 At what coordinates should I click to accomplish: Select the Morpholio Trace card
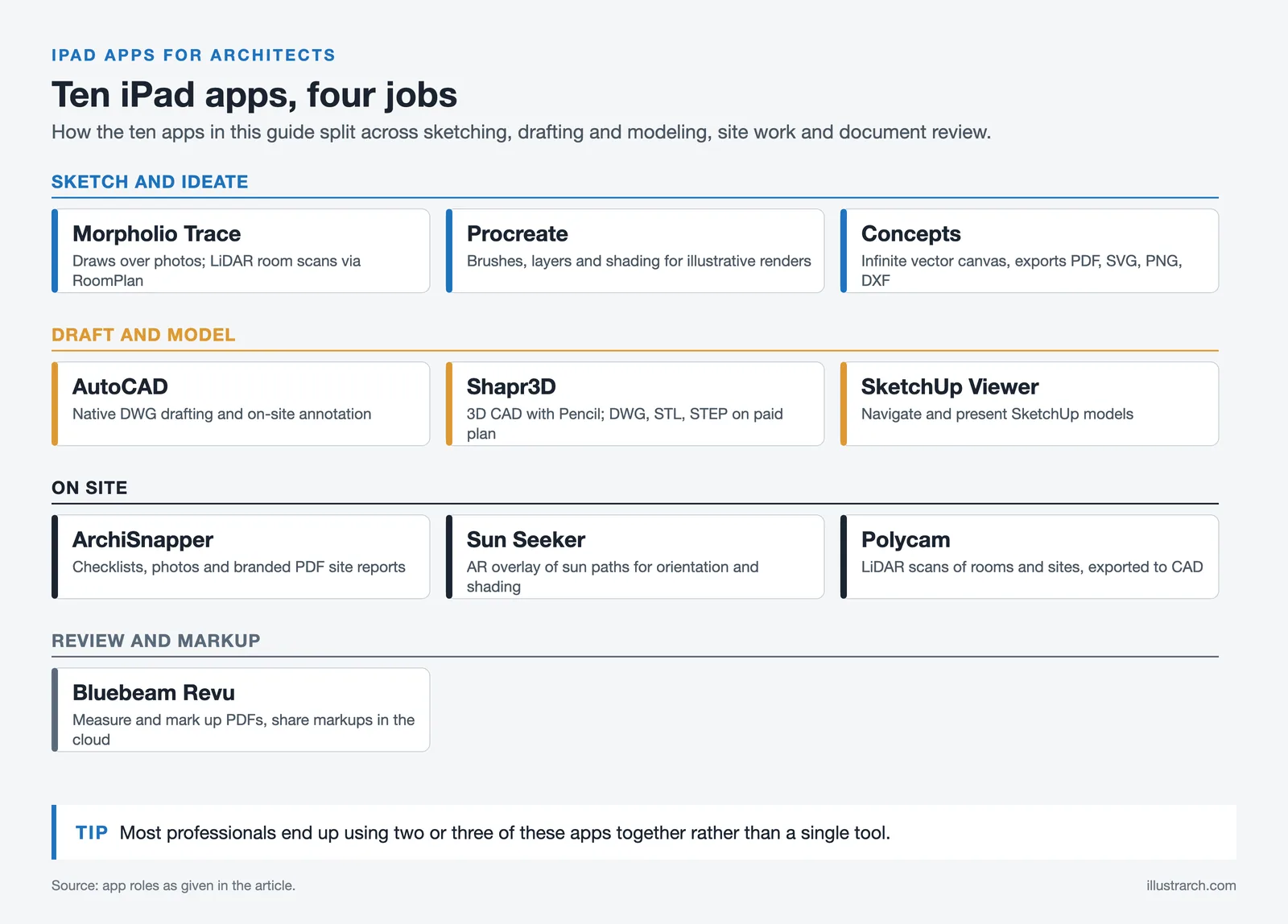coord(241,251)
